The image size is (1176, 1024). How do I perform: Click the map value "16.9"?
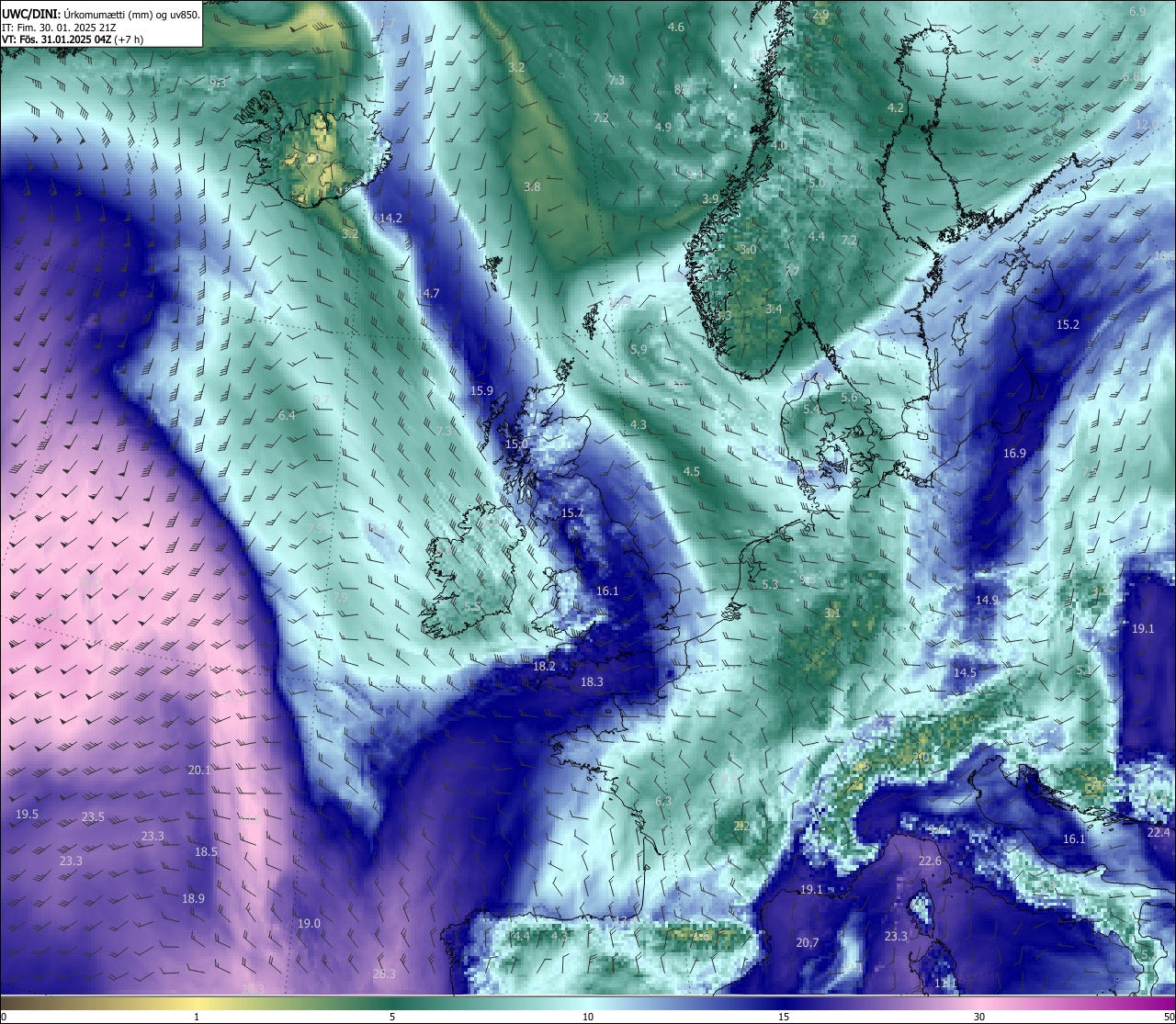1014,453
